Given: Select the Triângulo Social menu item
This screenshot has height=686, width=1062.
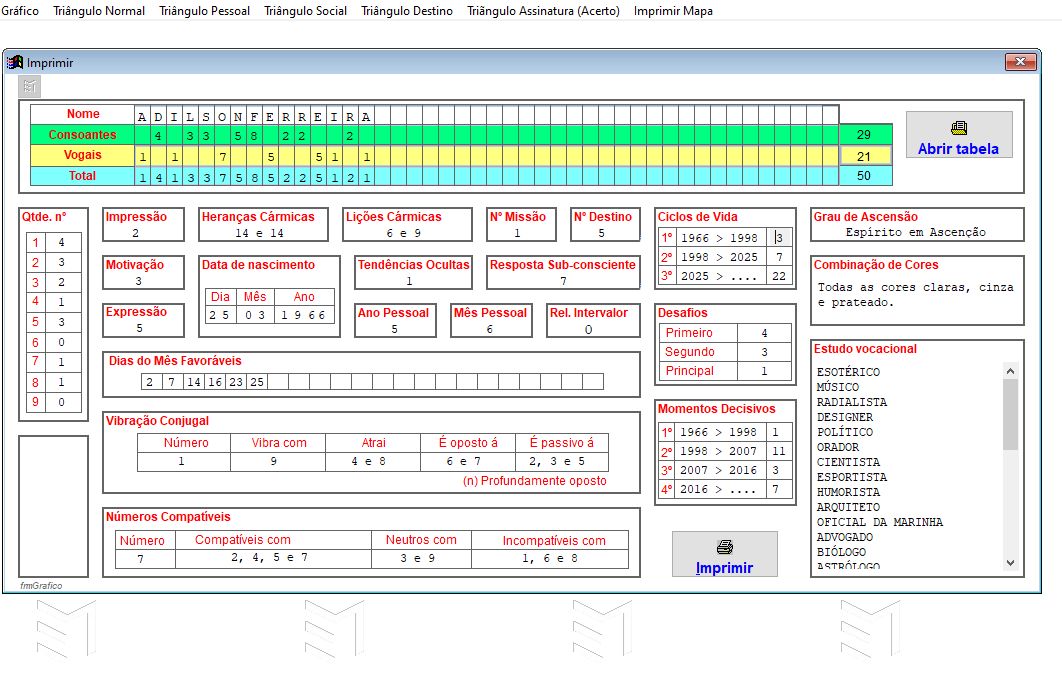Looking at the screenshot, I should pyautogui.click(x=306, y=11).
